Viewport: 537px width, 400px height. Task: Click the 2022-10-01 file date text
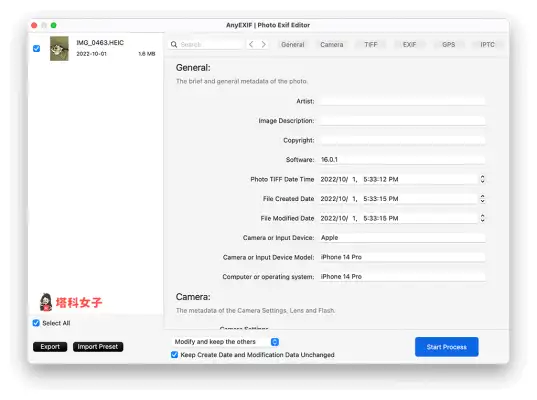click(x=91, y=54)
